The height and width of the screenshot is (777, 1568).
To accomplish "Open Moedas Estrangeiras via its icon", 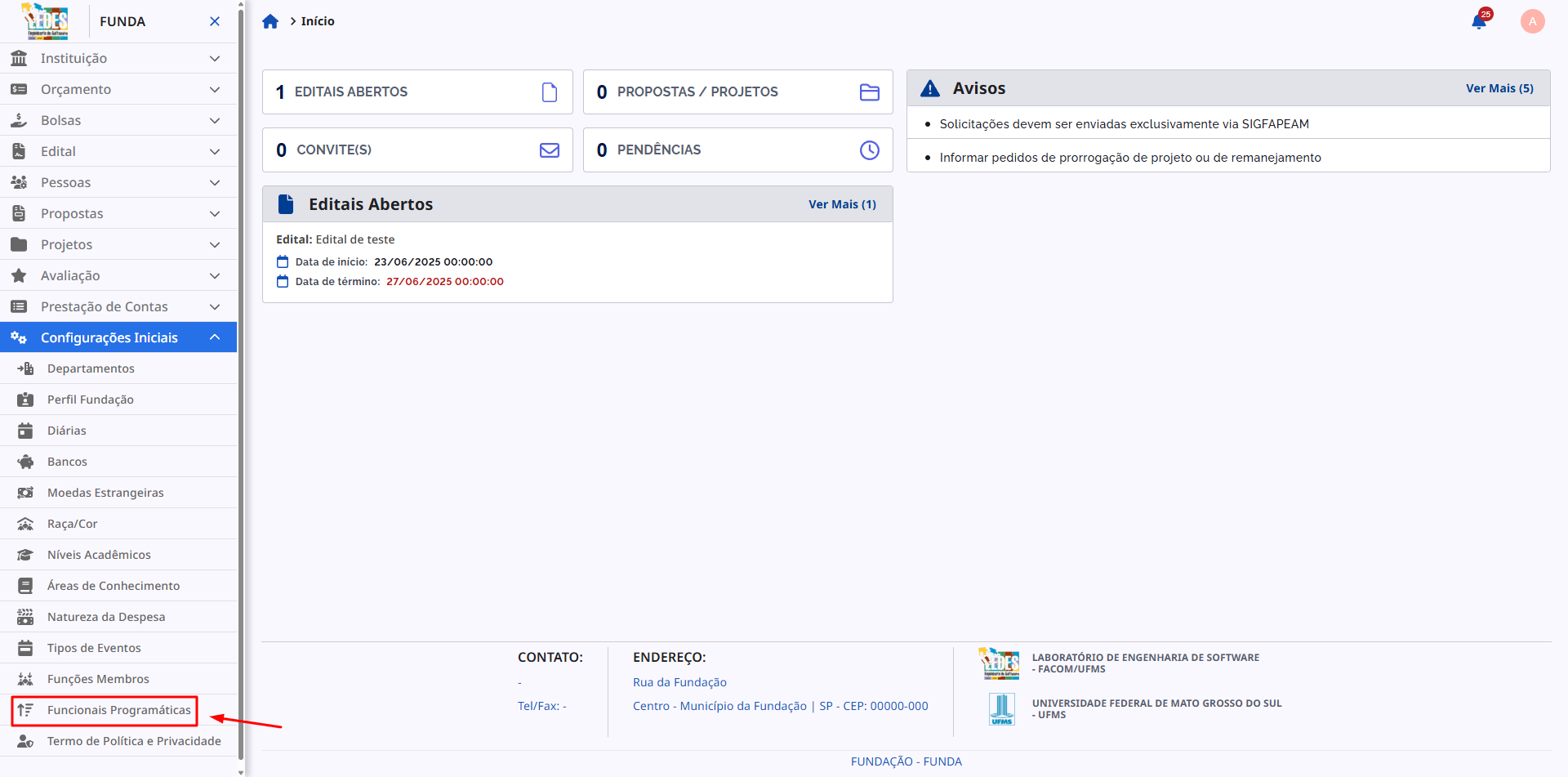I will (24, 493).
